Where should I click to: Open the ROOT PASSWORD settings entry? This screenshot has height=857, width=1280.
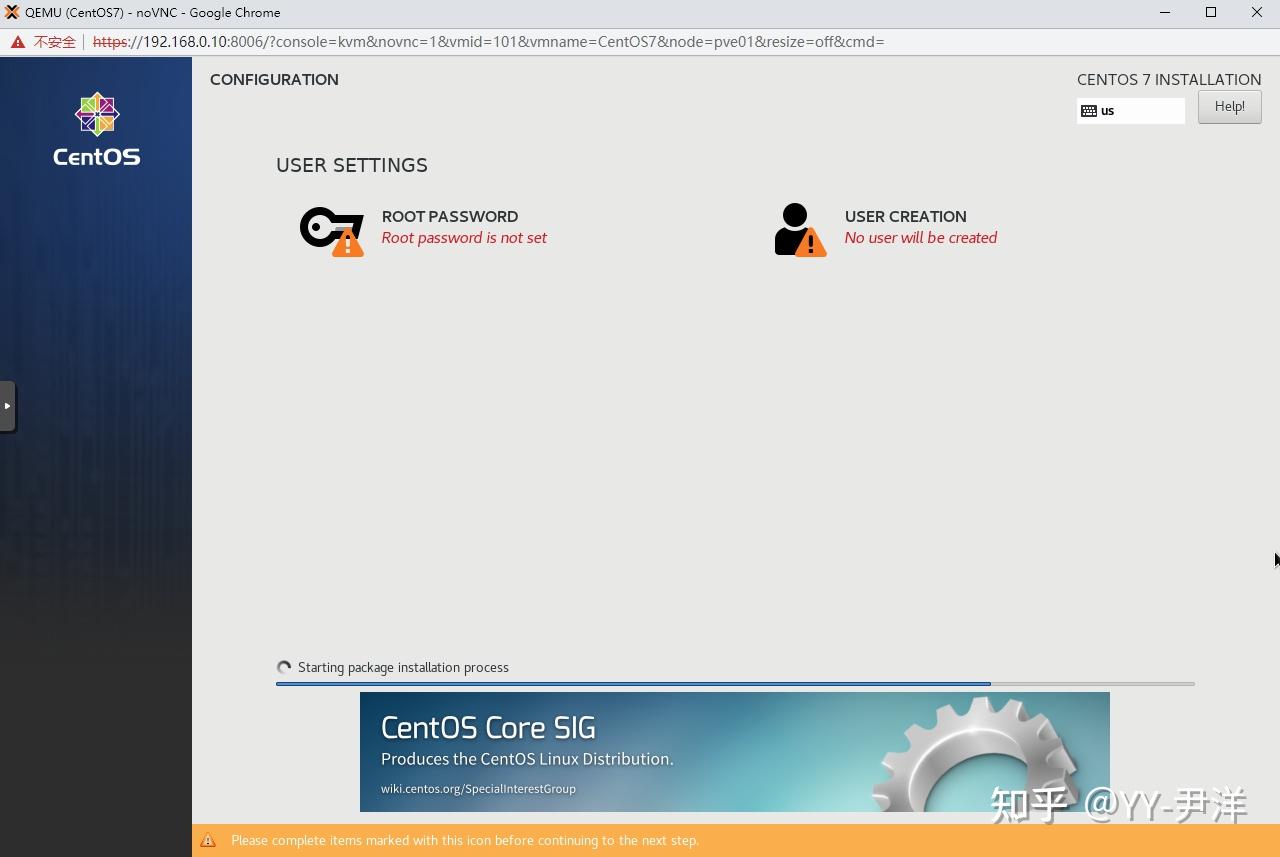[x=450, y=216]
